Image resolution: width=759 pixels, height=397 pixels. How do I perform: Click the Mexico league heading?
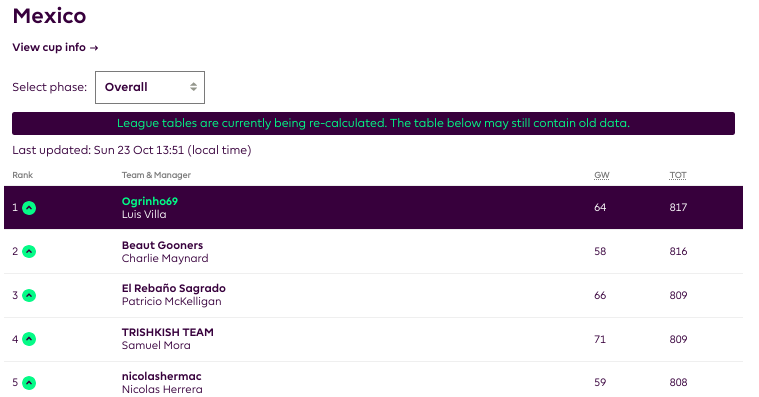tap(49, 16)
